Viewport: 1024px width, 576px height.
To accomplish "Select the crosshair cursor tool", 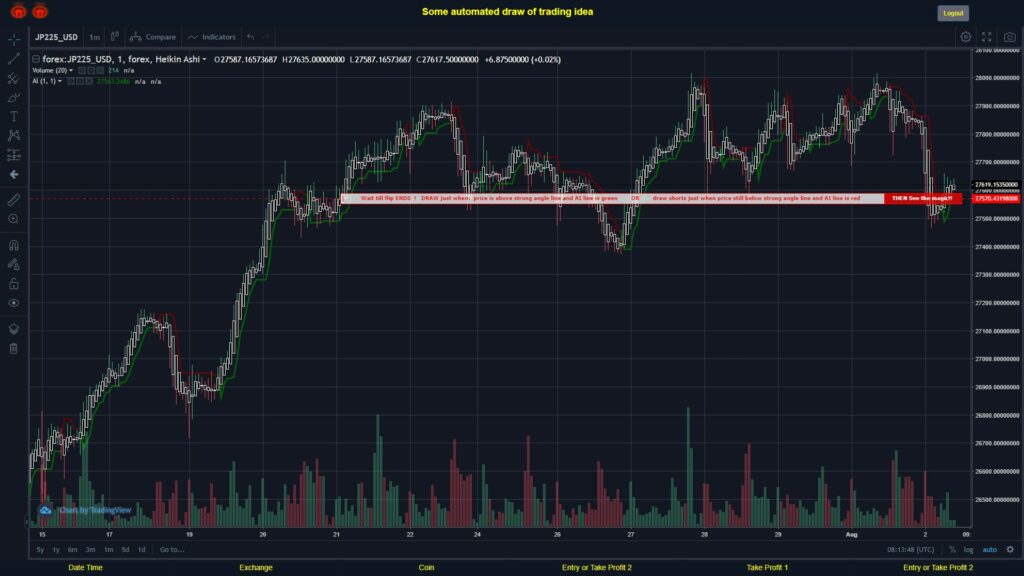I will [x=14, y=40].
